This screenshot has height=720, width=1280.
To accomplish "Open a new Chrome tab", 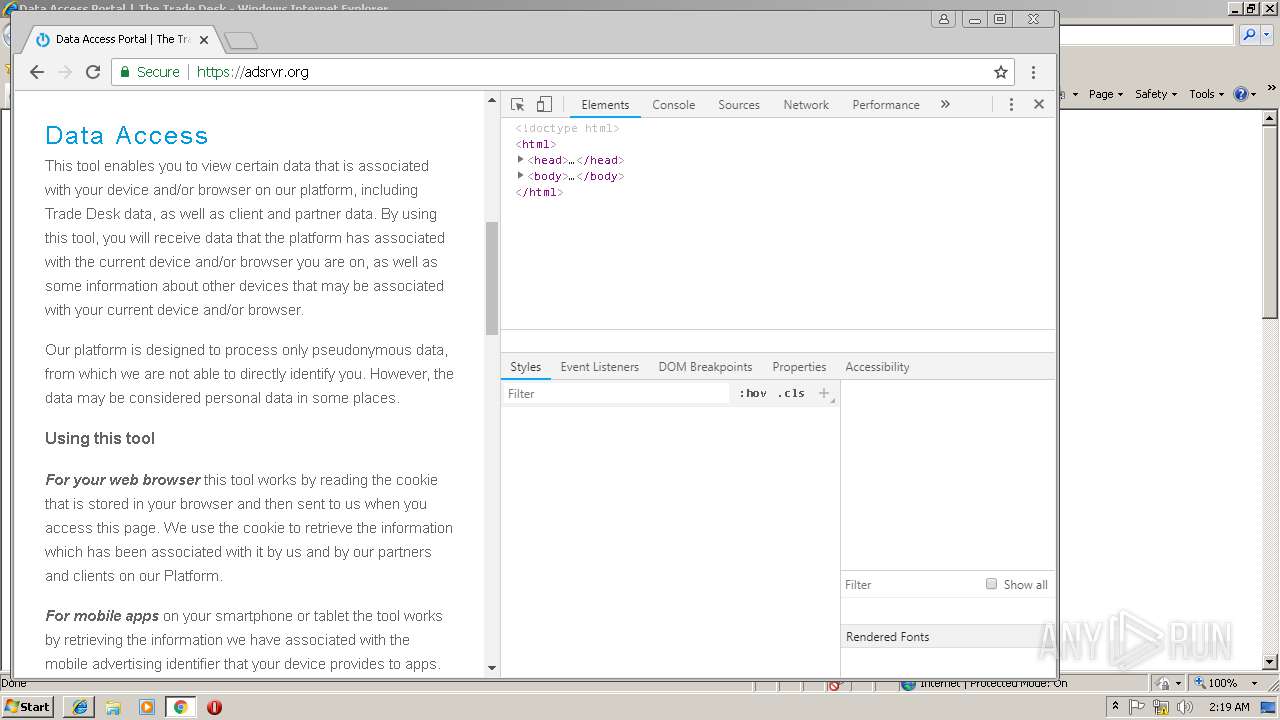I will coord(241,40).
